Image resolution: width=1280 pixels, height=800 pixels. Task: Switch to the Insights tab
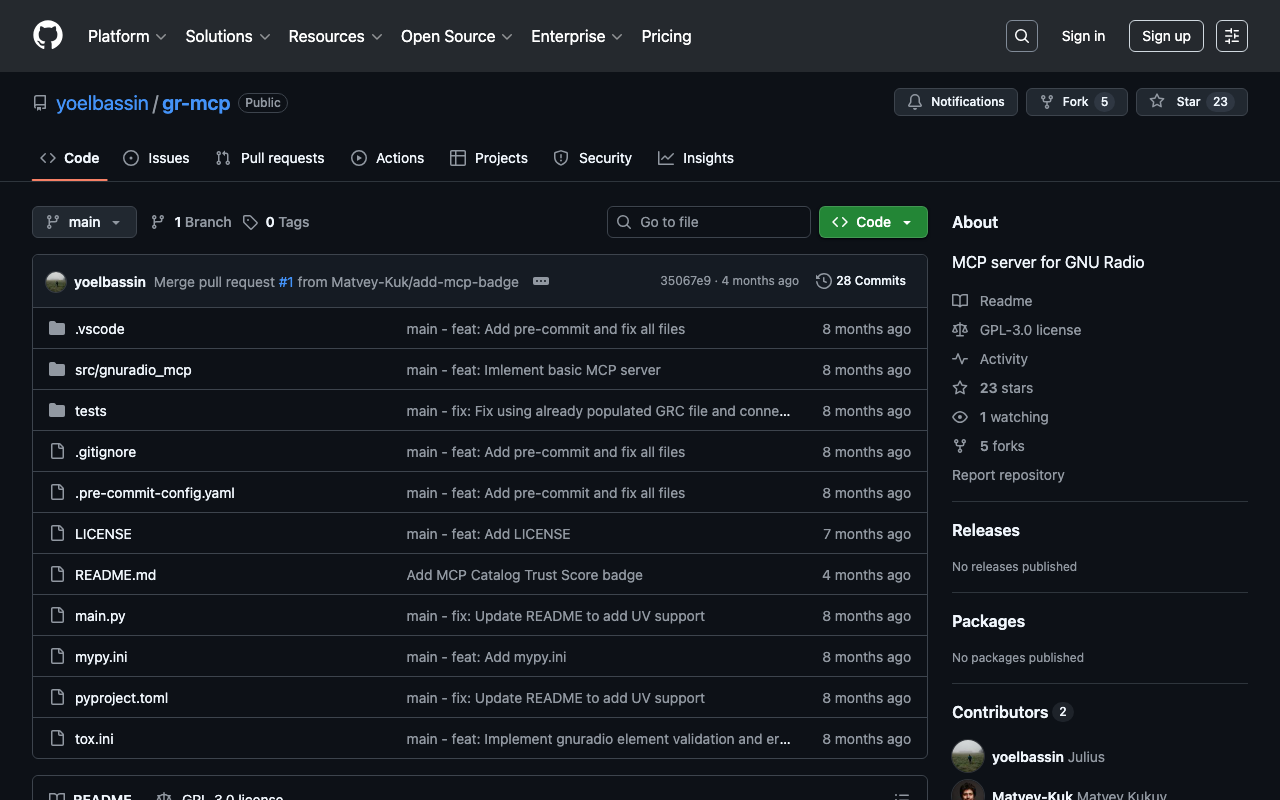696,158
